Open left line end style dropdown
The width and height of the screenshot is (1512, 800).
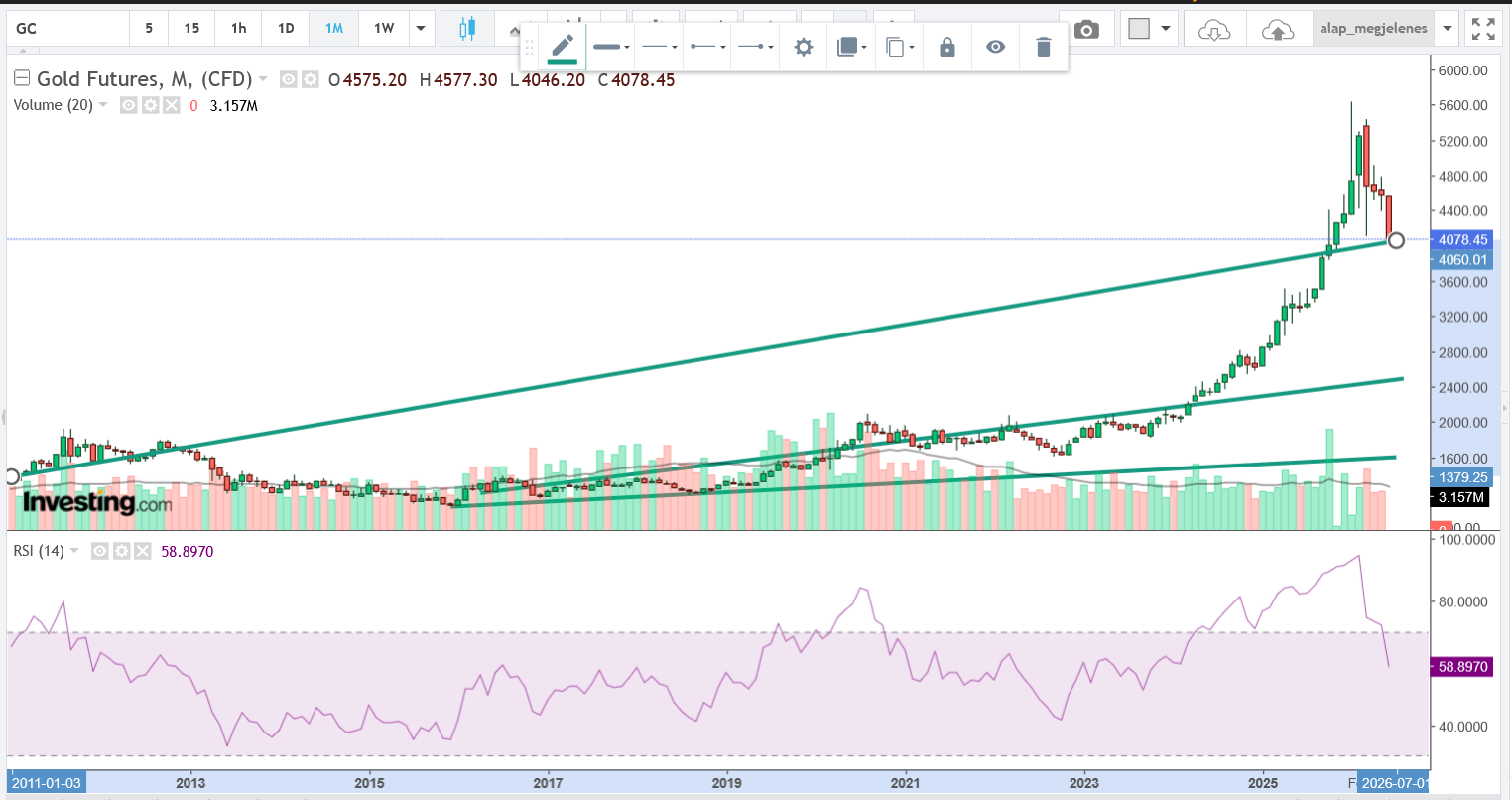[x=708, y=47]
